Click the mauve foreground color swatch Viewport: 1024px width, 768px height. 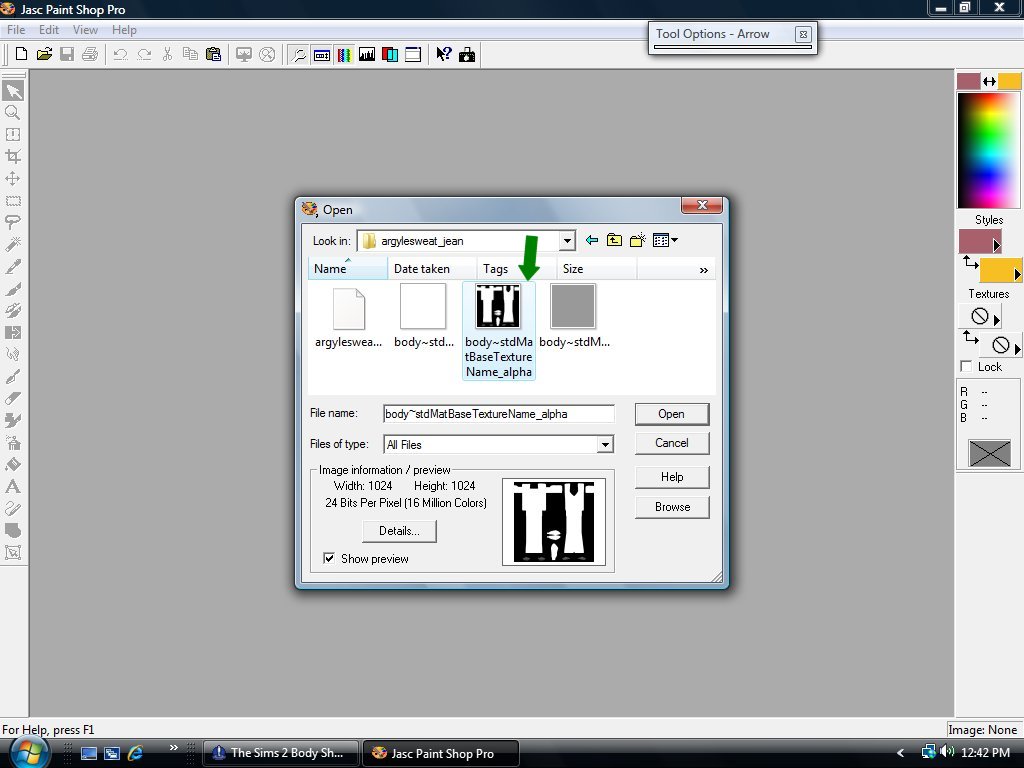click(x=968, y=81)
